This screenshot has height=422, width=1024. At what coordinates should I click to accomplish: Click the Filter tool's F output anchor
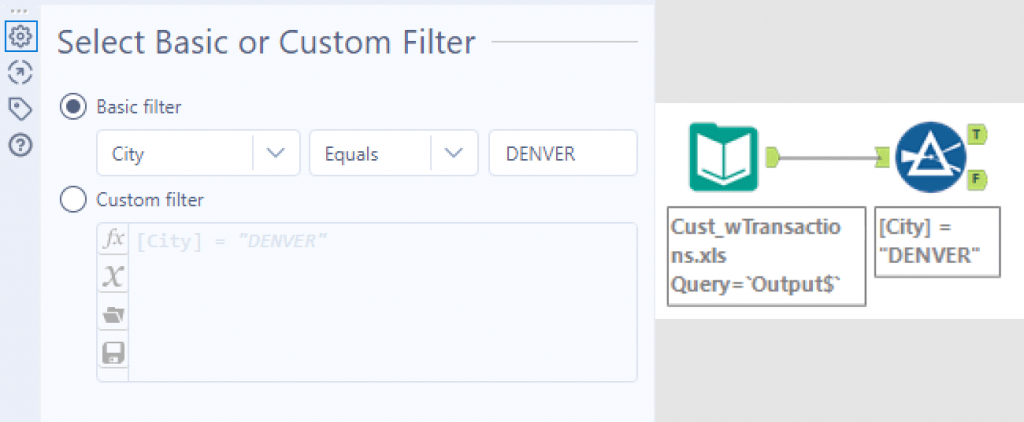coord(976,180)
